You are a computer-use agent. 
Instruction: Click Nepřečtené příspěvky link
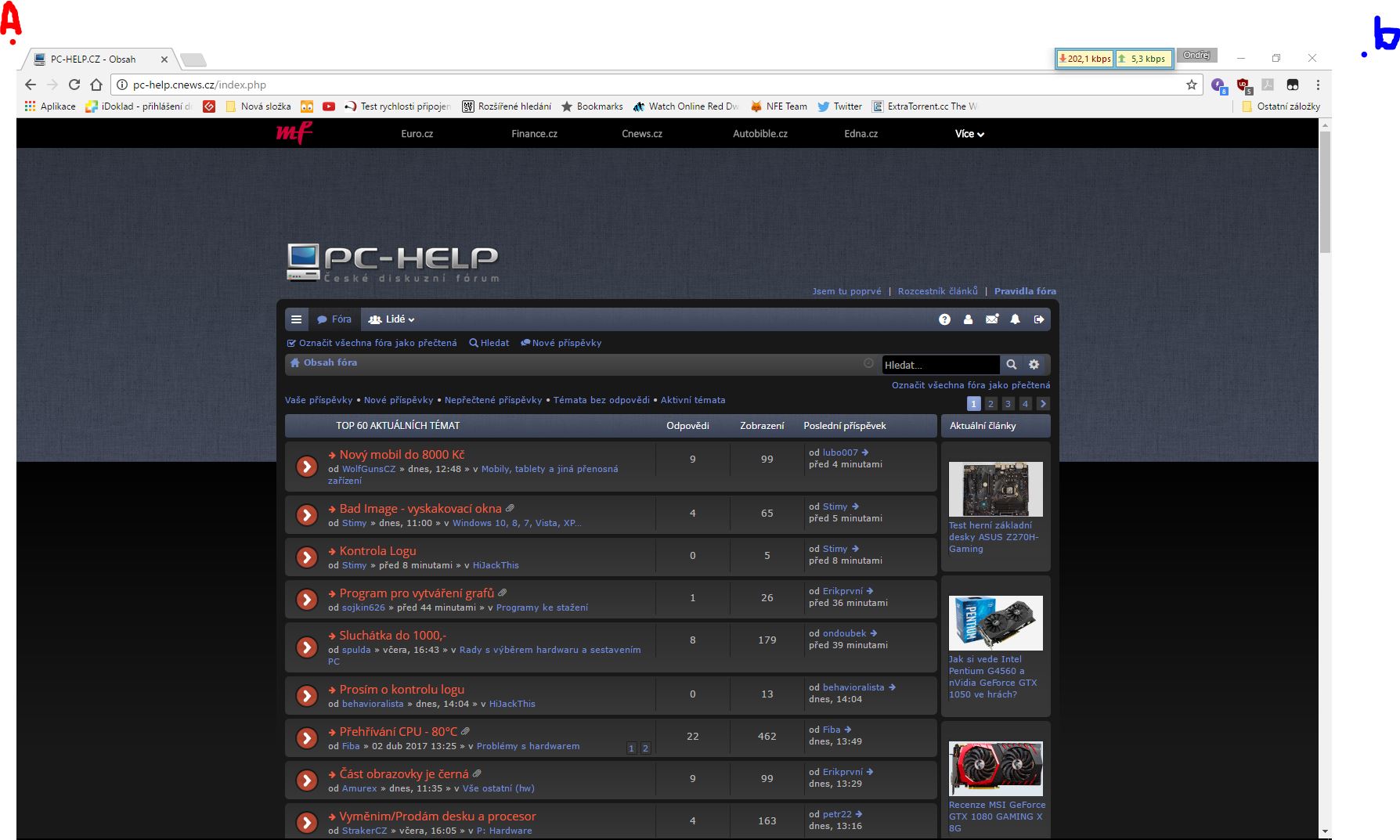493,400
